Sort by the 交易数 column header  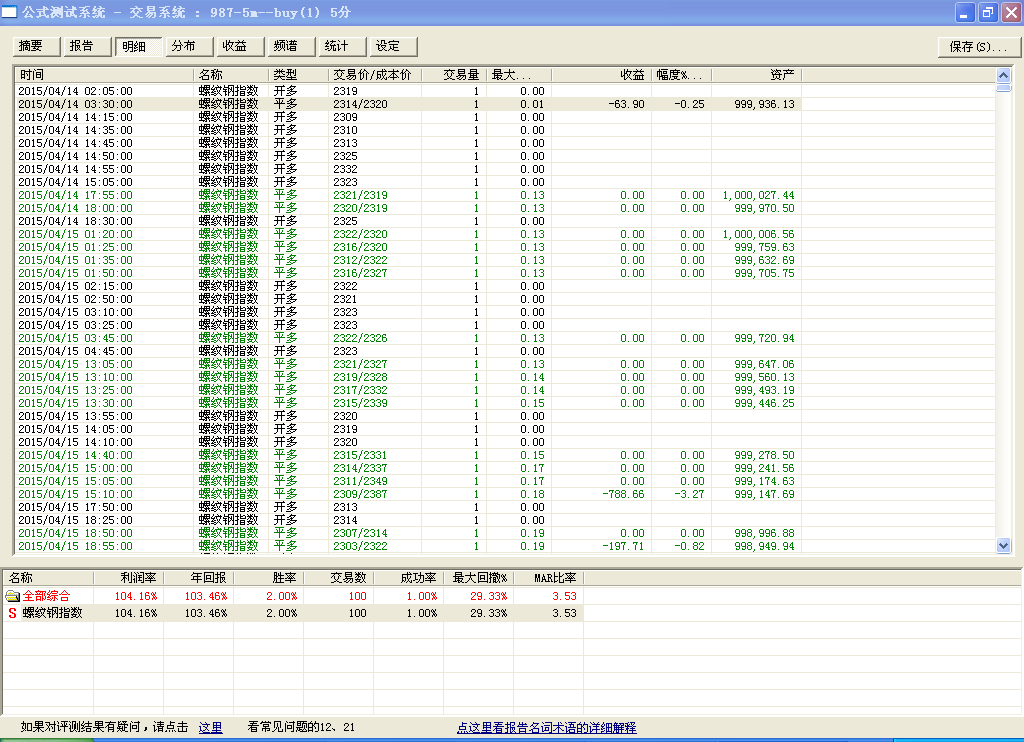tap(338, 577)
